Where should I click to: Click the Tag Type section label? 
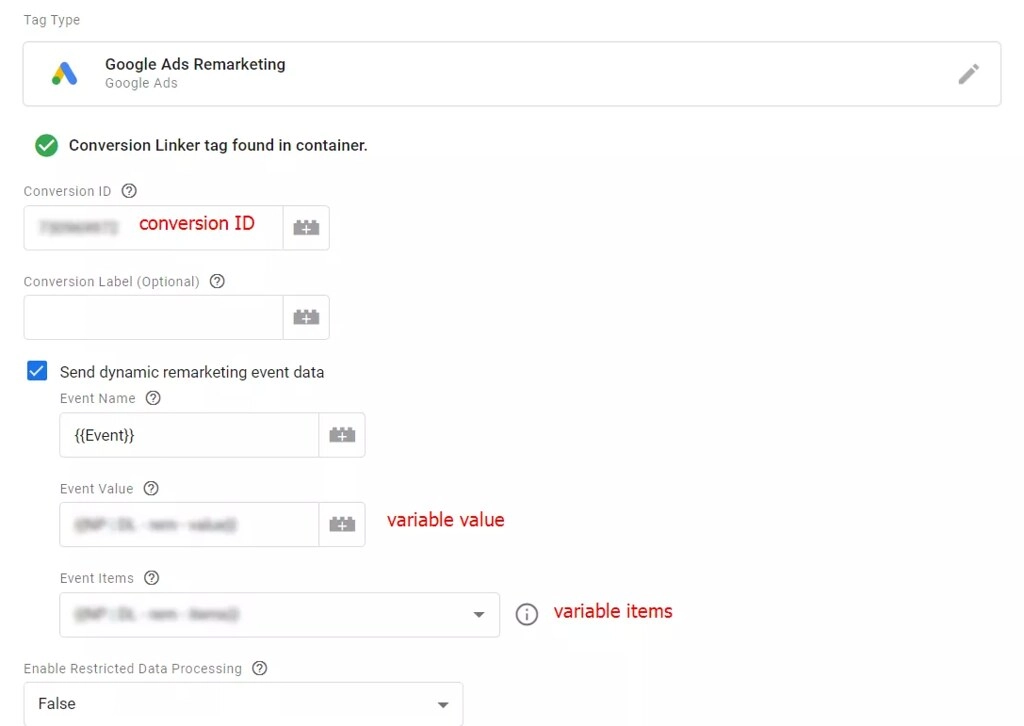(51, 19)
